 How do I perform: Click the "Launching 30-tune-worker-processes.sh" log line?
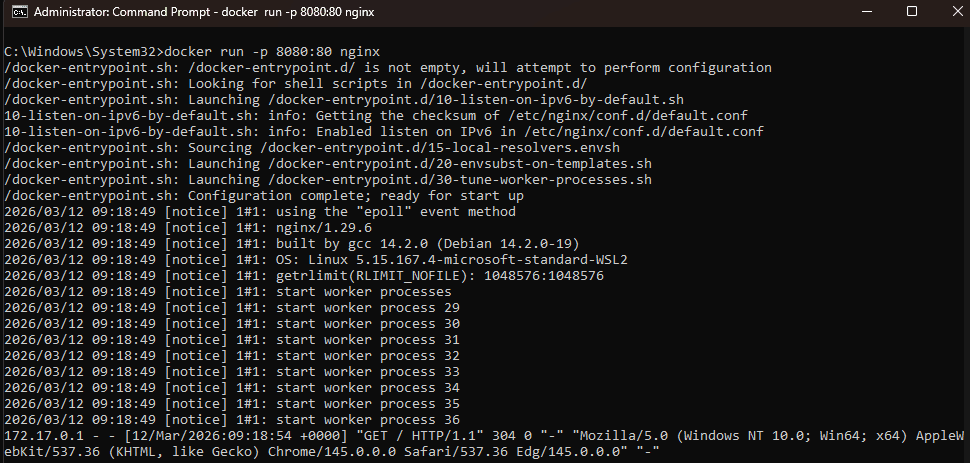(328, 180)
